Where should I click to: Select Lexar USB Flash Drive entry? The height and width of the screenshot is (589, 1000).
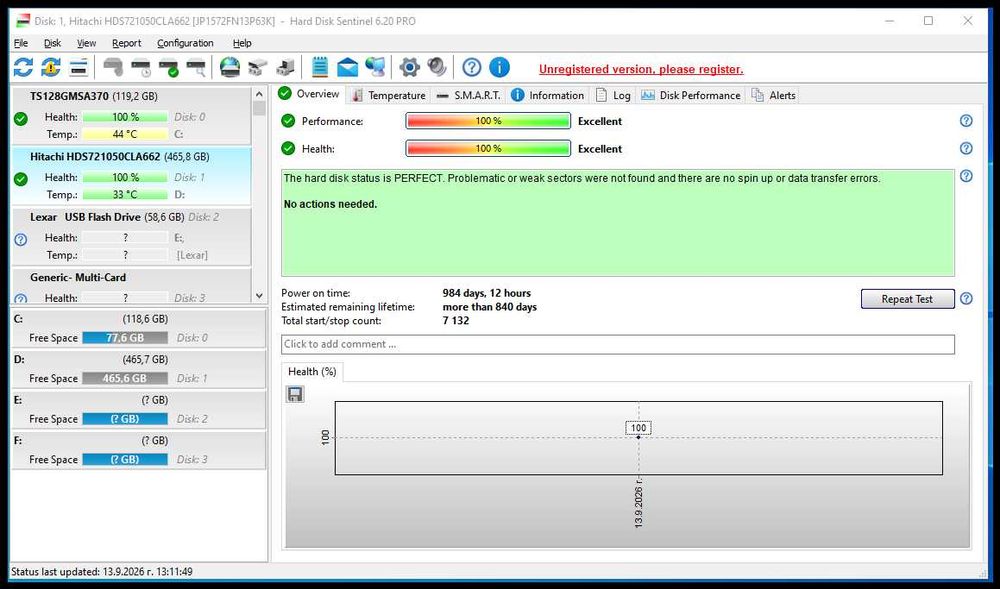[131, 236]
